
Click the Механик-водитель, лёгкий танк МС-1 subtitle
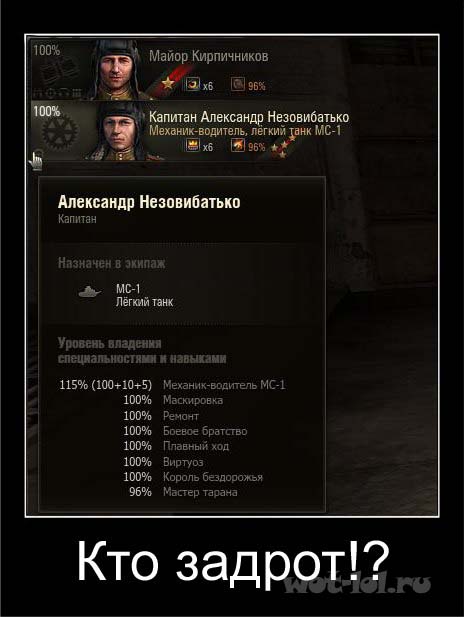tap(245, 131)
